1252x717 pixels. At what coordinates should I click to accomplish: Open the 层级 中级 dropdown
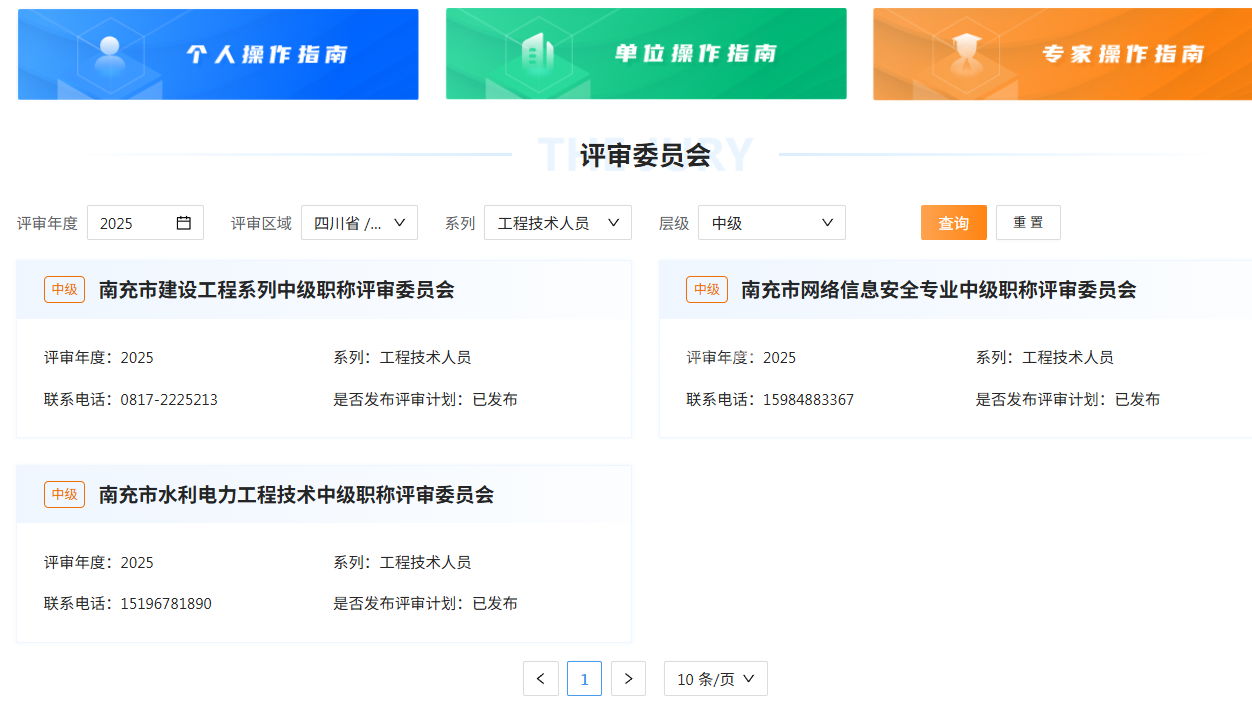click(771, 223)
